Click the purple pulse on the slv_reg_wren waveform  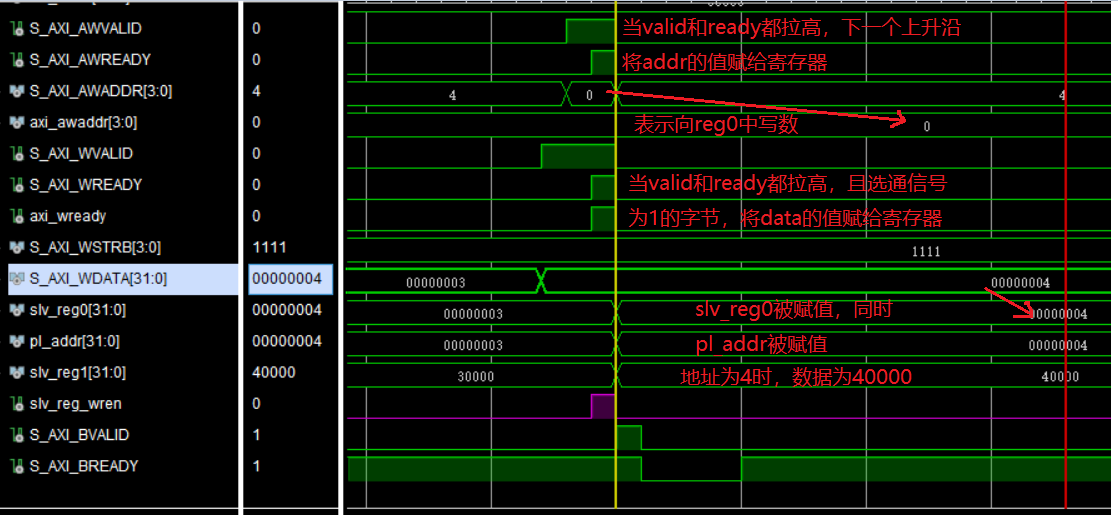click(x=602, y=406)
